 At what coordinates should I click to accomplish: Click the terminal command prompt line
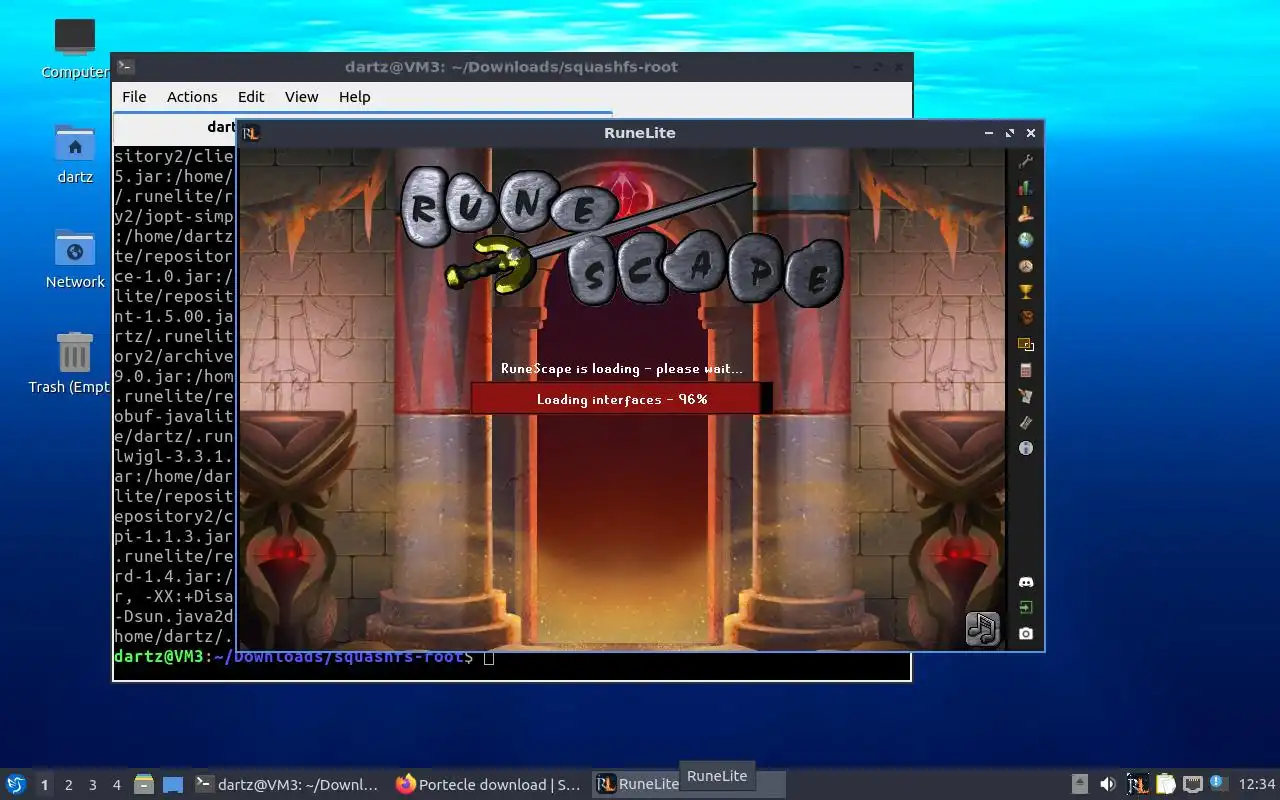tap(304, 657)
